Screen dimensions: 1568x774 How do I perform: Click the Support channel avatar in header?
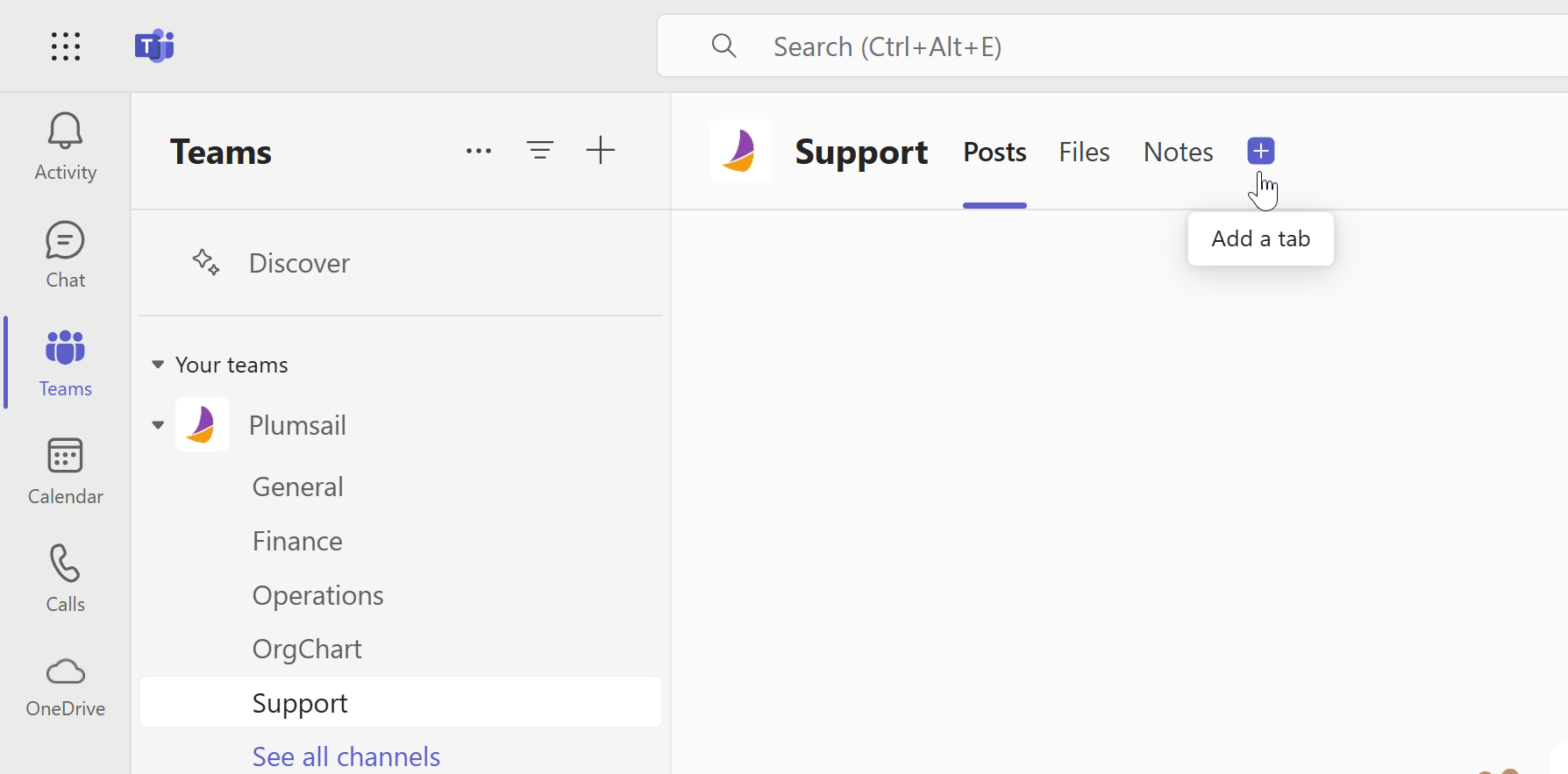741,151
